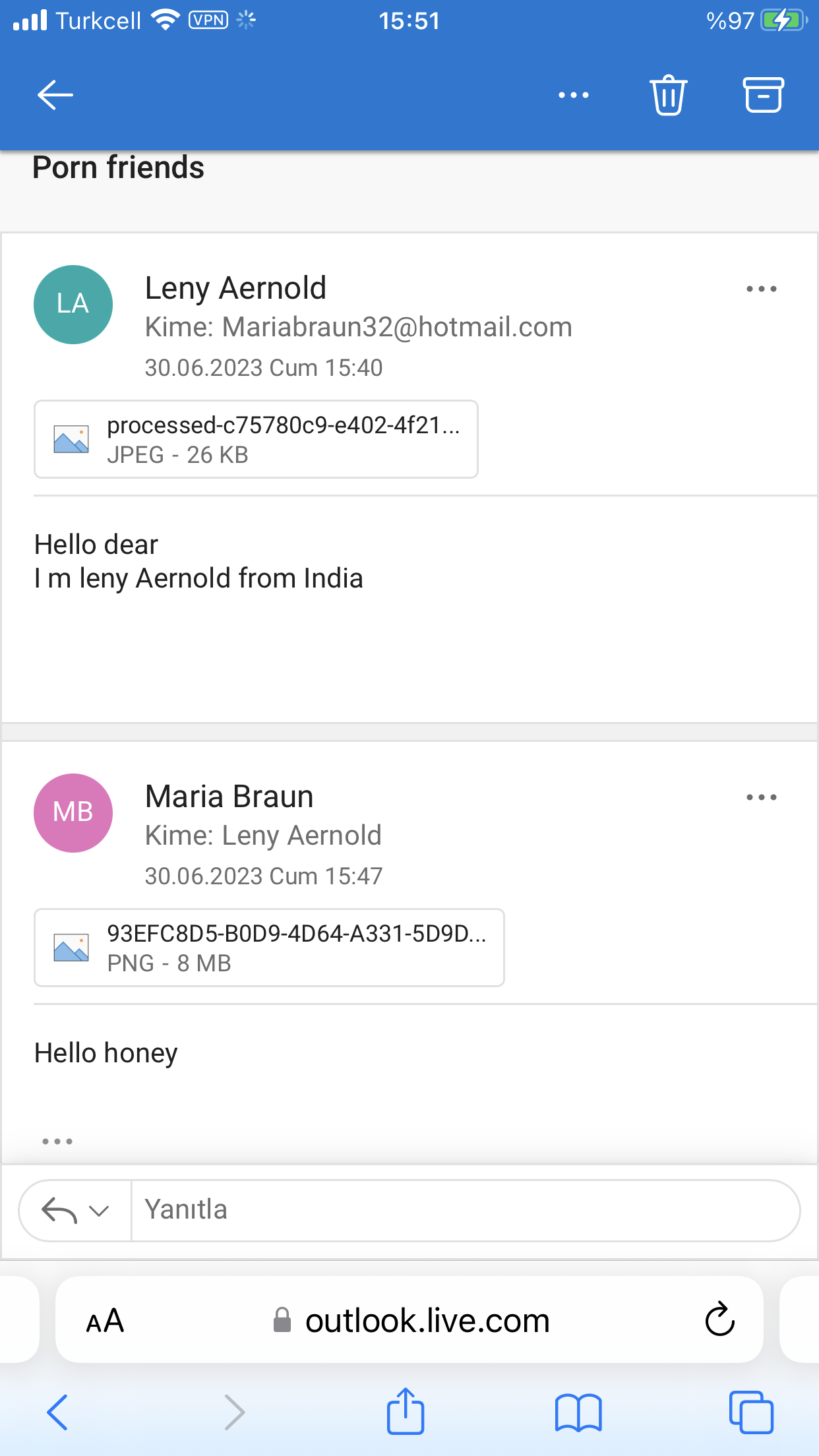Open the processed-c75780c9 JPEG attachment
The width and height of the screenshot is (819, 1456).
[x=256, y=439]
